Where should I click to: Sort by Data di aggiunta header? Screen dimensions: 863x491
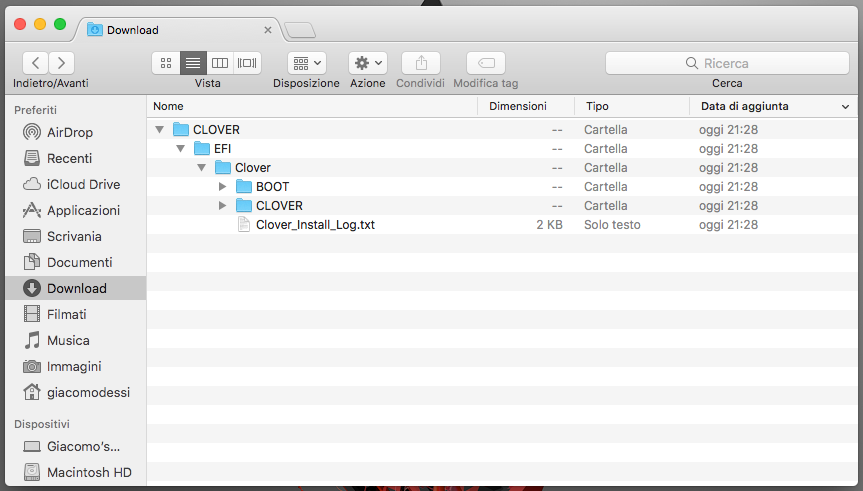coord(745,106)
